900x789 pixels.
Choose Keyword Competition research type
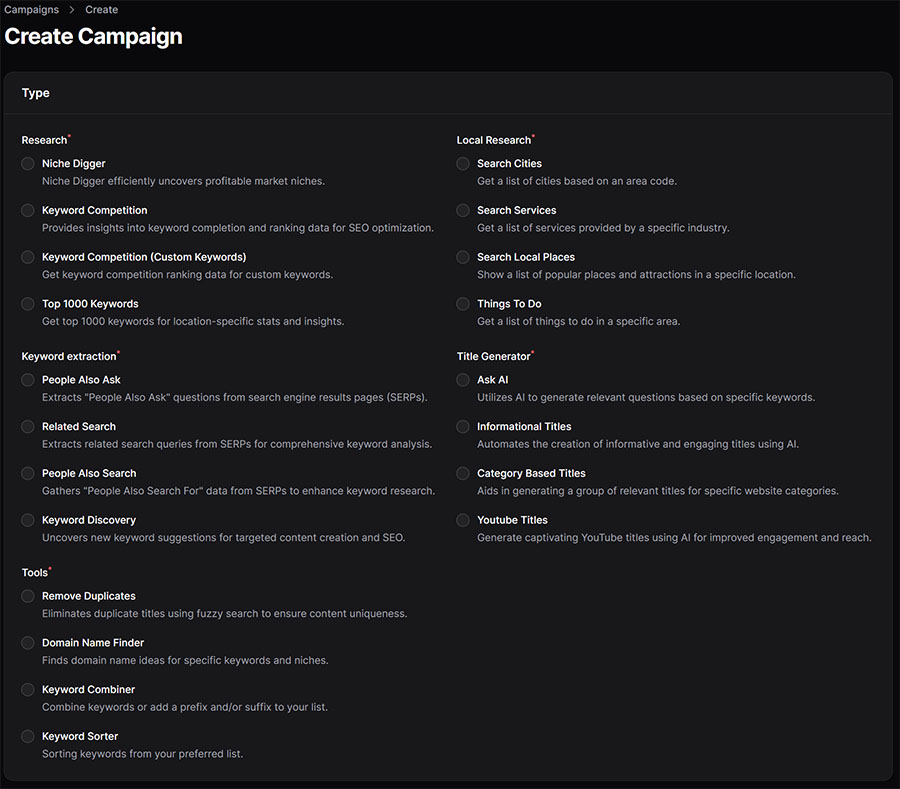click(27, 210)
